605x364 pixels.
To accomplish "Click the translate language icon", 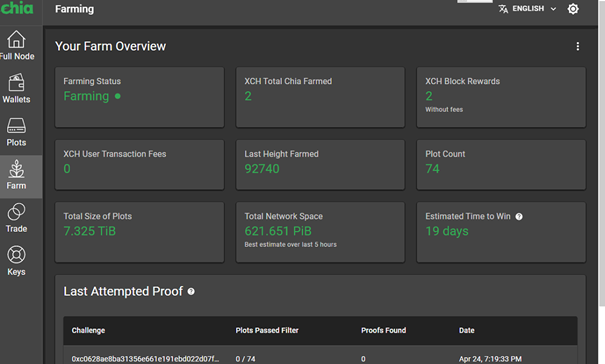I will click(503, 8).
